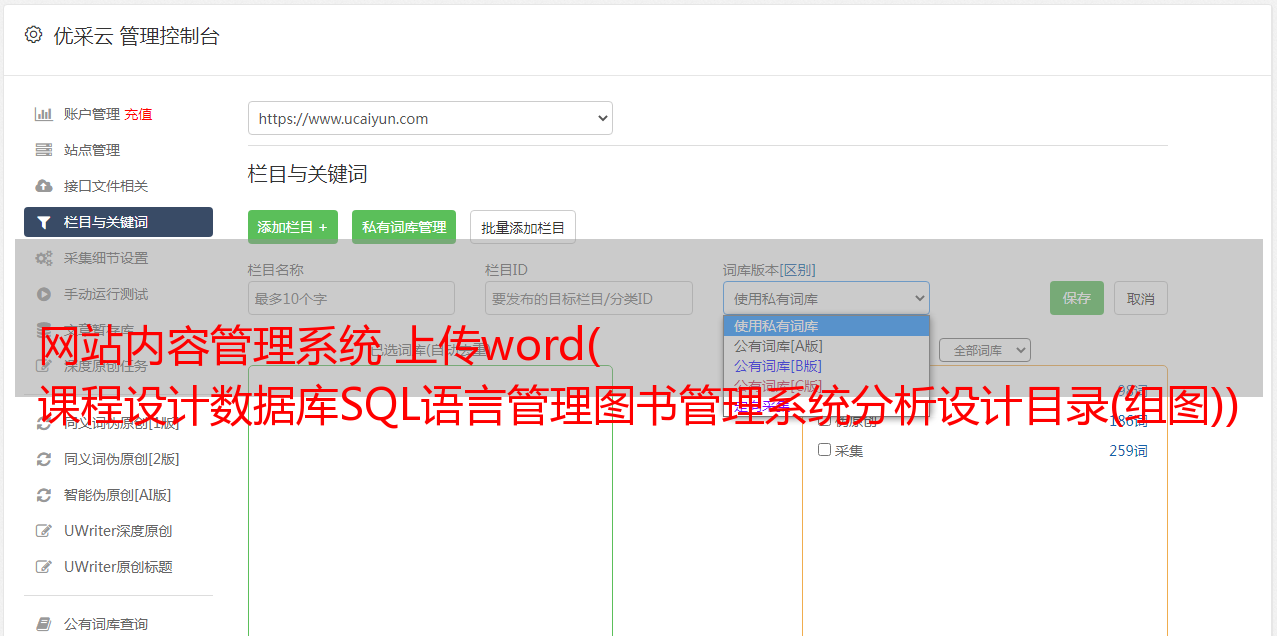Viewport: 1277px width, 636px height.
Task: Choose 使用私有词库 option in the open list
Action: [x=826, y=326]
